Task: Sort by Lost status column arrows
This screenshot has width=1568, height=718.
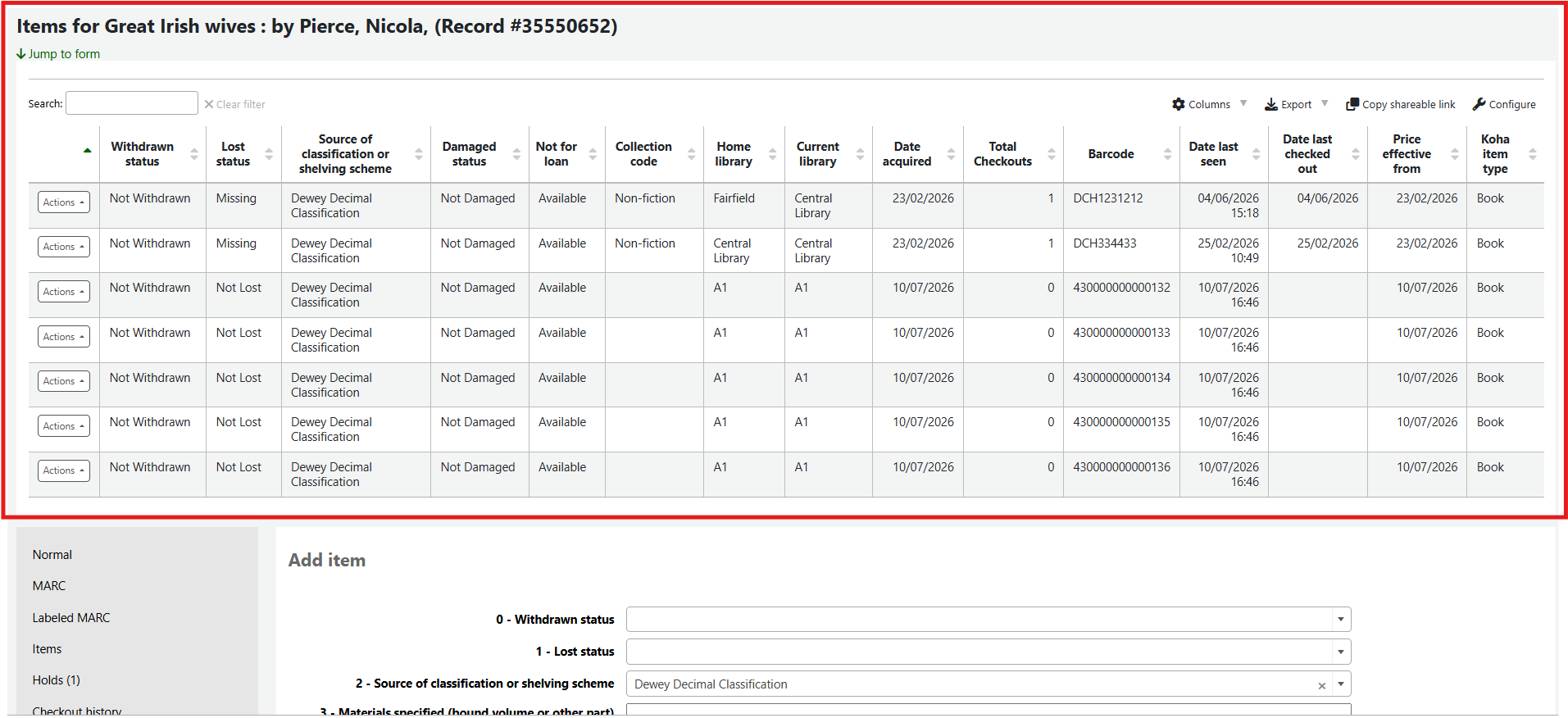Action: [x=269, y=154]
